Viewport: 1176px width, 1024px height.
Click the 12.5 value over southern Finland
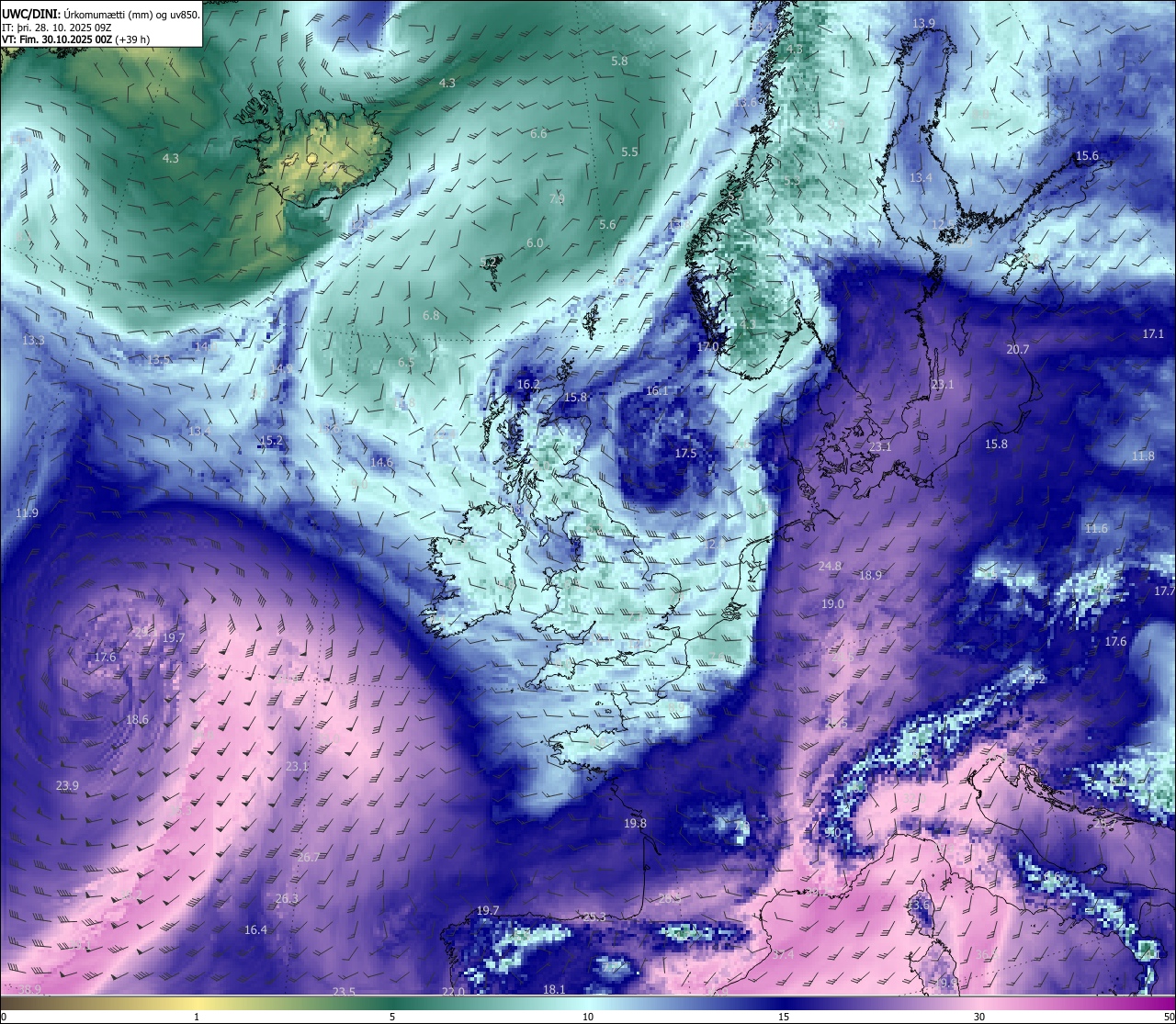pos(943,225)
